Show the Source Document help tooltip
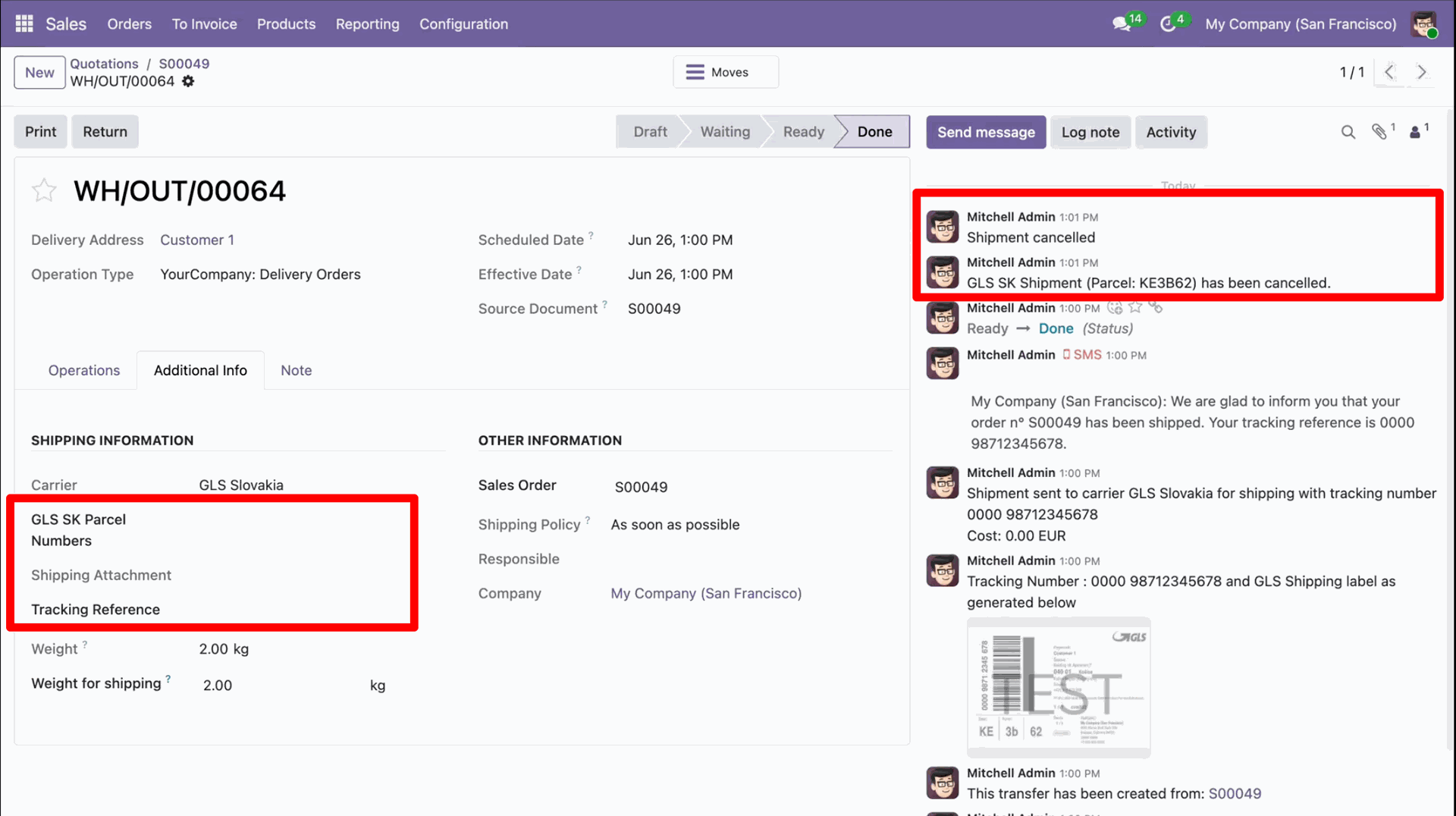Screen dimensions: 1456x816 click(604, 304)
